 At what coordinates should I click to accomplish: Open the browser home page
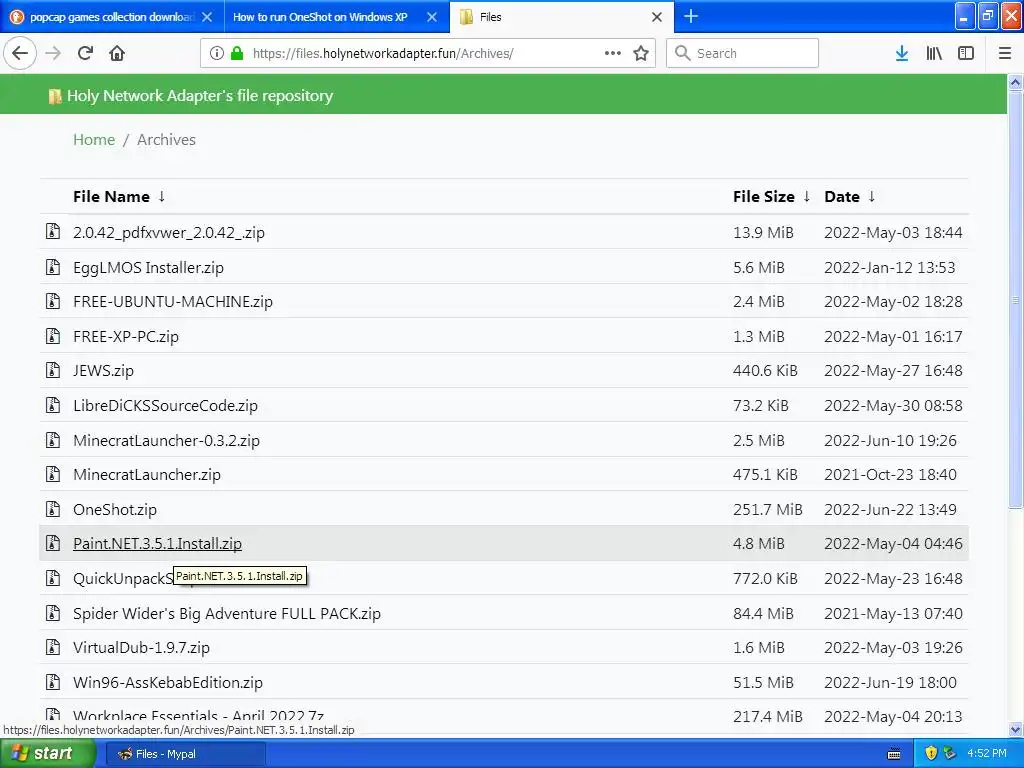(117, 54)
